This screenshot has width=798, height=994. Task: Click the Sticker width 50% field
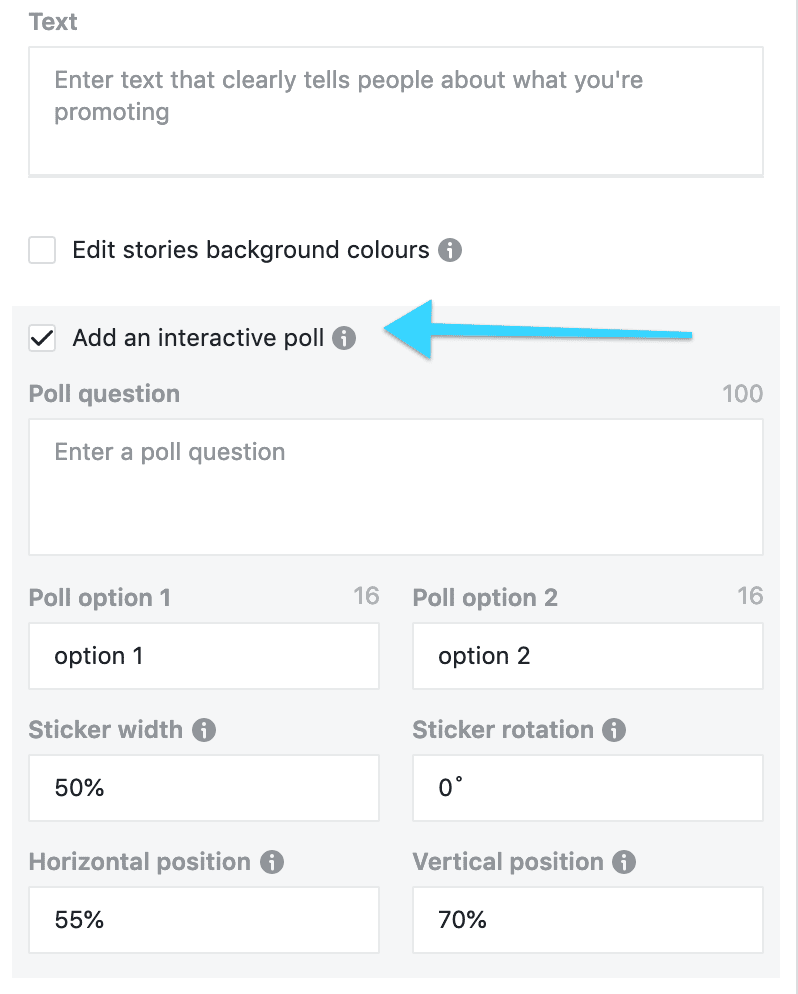pos(204,788)
